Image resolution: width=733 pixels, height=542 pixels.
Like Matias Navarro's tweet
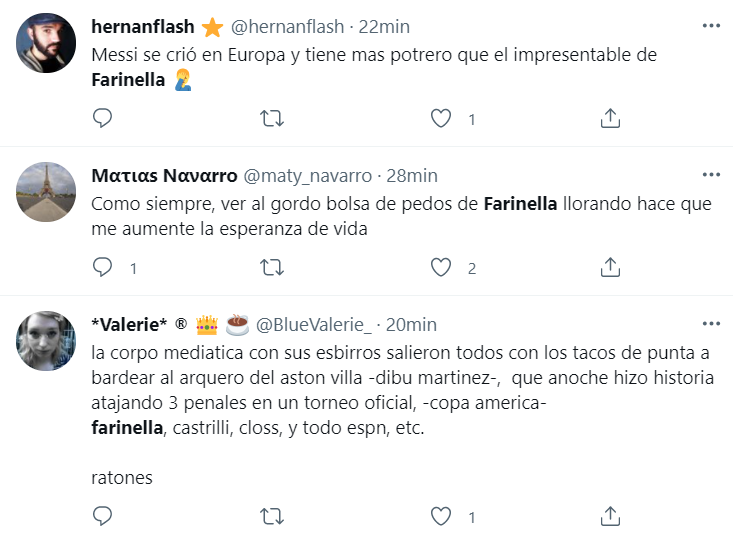click(x=441, y=268)
